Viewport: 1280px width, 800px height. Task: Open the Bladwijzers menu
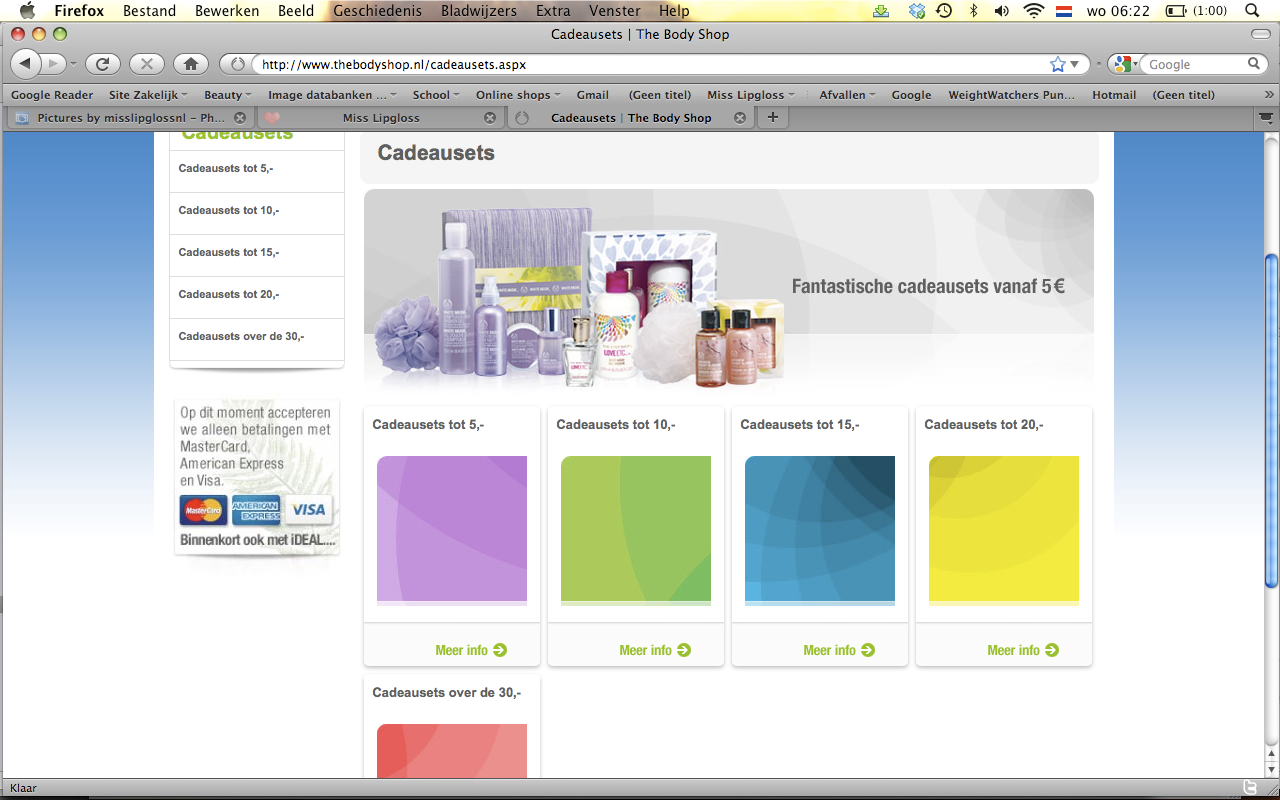(479, 11)
